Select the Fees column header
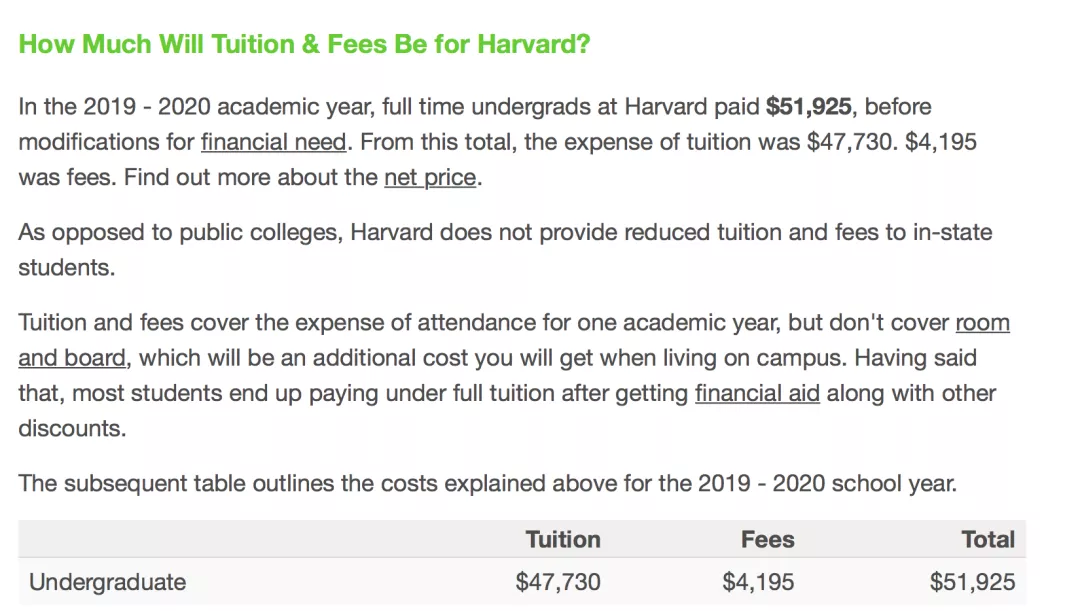Screen dimensions: 1080x611 (767, 540)
